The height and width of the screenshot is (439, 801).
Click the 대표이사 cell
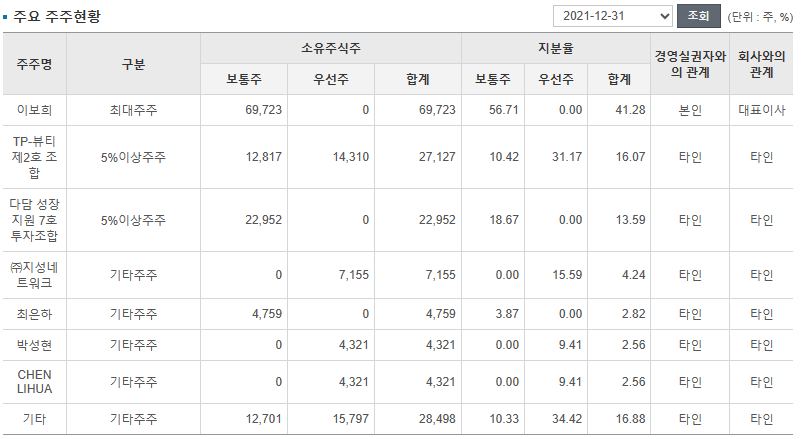761,110
